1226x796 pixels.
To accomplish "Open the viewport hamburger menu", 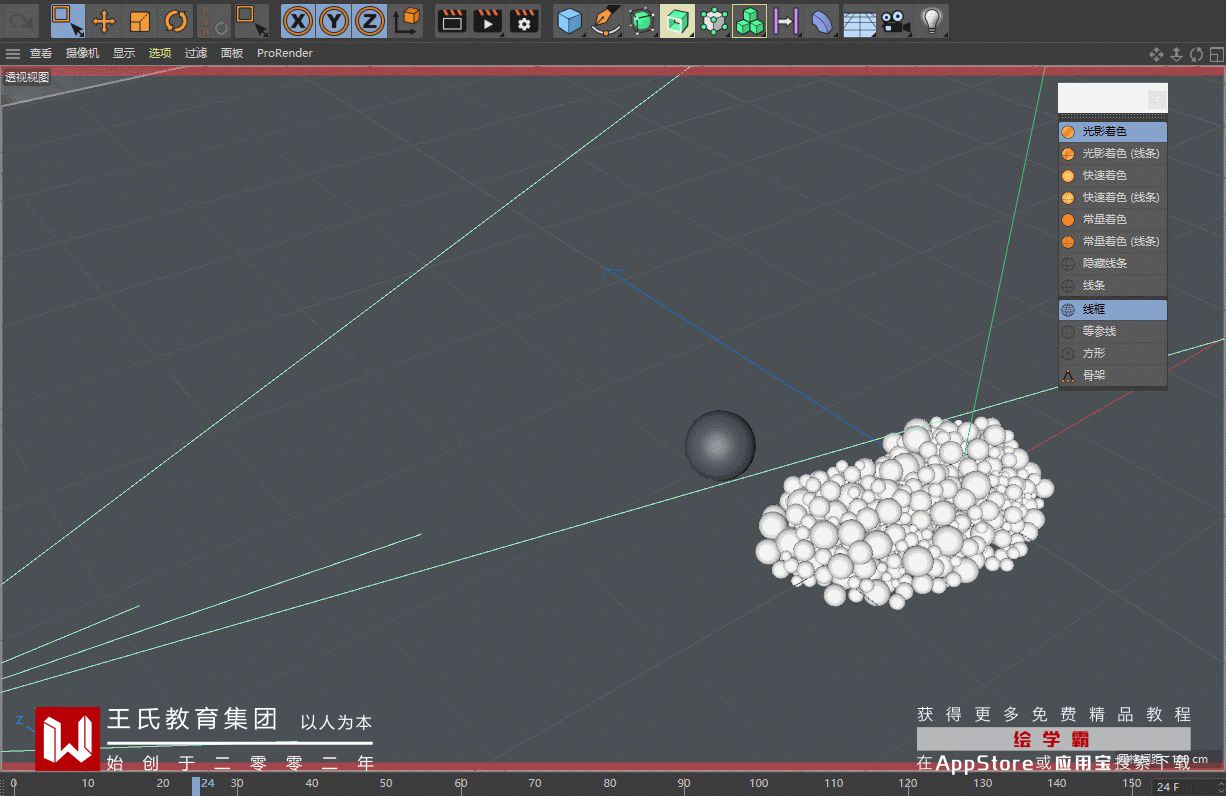I will click(x=13, y=54).
